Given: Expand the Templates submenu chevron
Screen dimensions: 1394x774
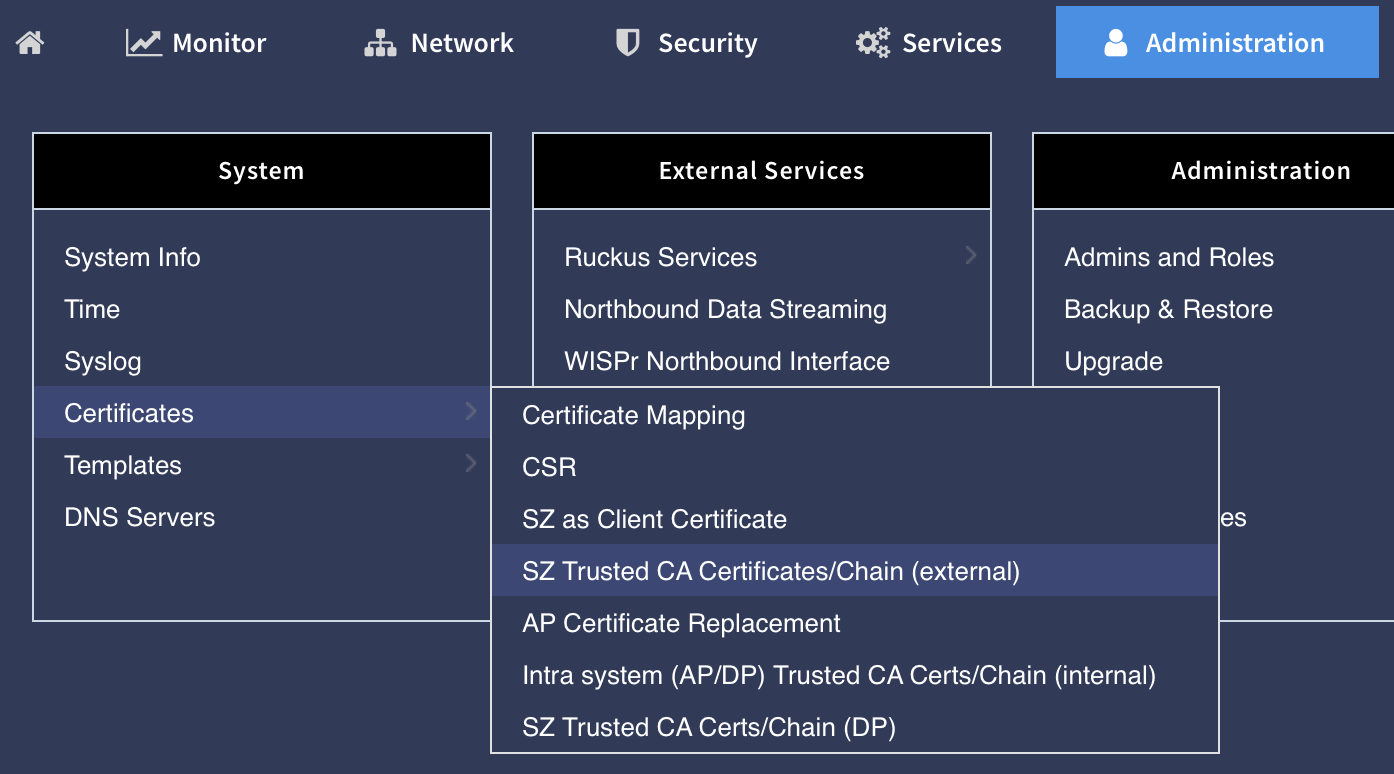Looking at the screenshot, I should pyautogui.click(x=470, y=463).
